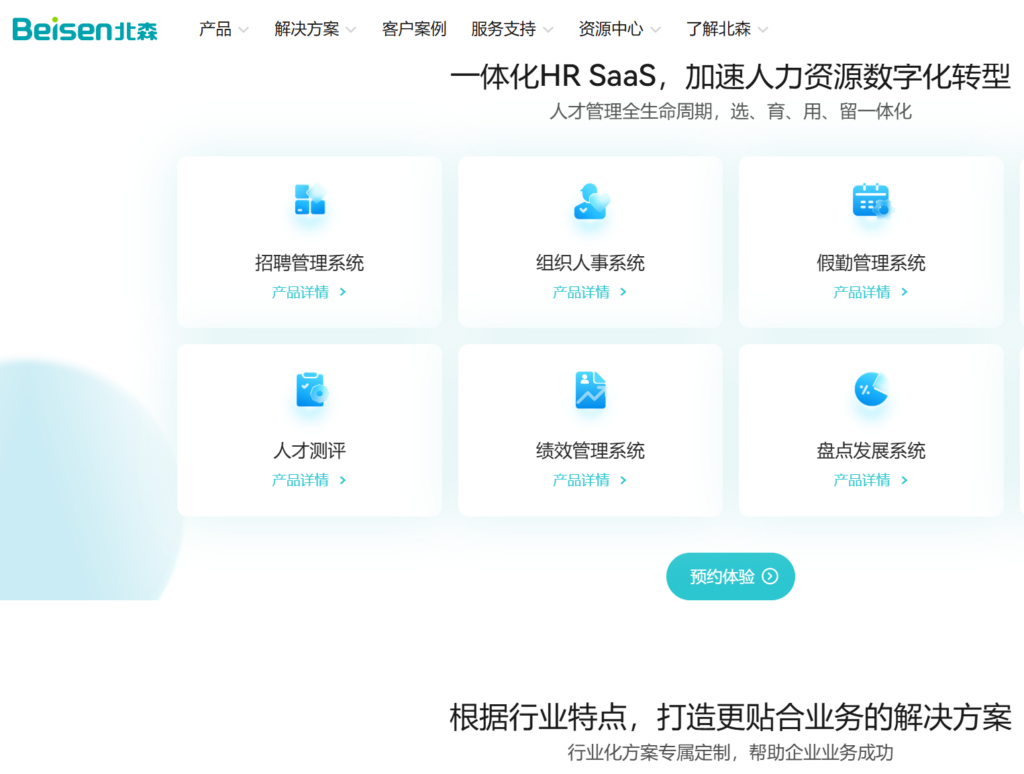Click the 招聘管理系统 blocks icon

click(310, 200)
